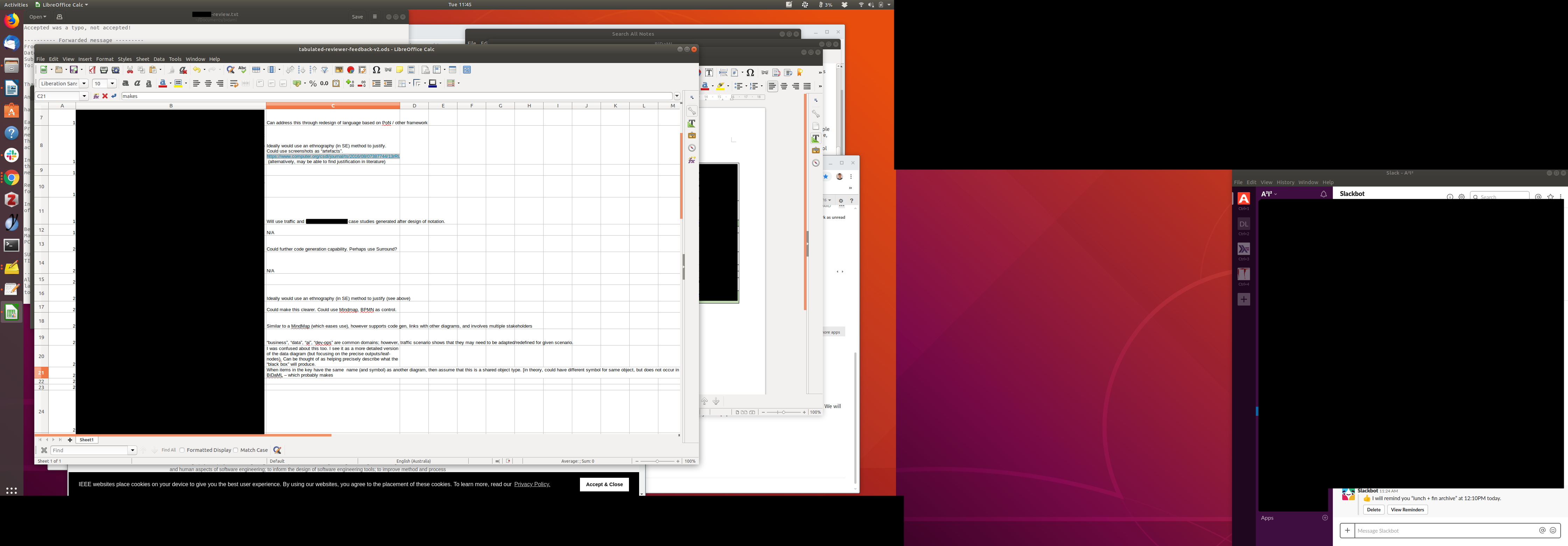The width and height of the screenshot is (1568, 546).
Task: Tick the Match Case checkbox
Action: 236,450
